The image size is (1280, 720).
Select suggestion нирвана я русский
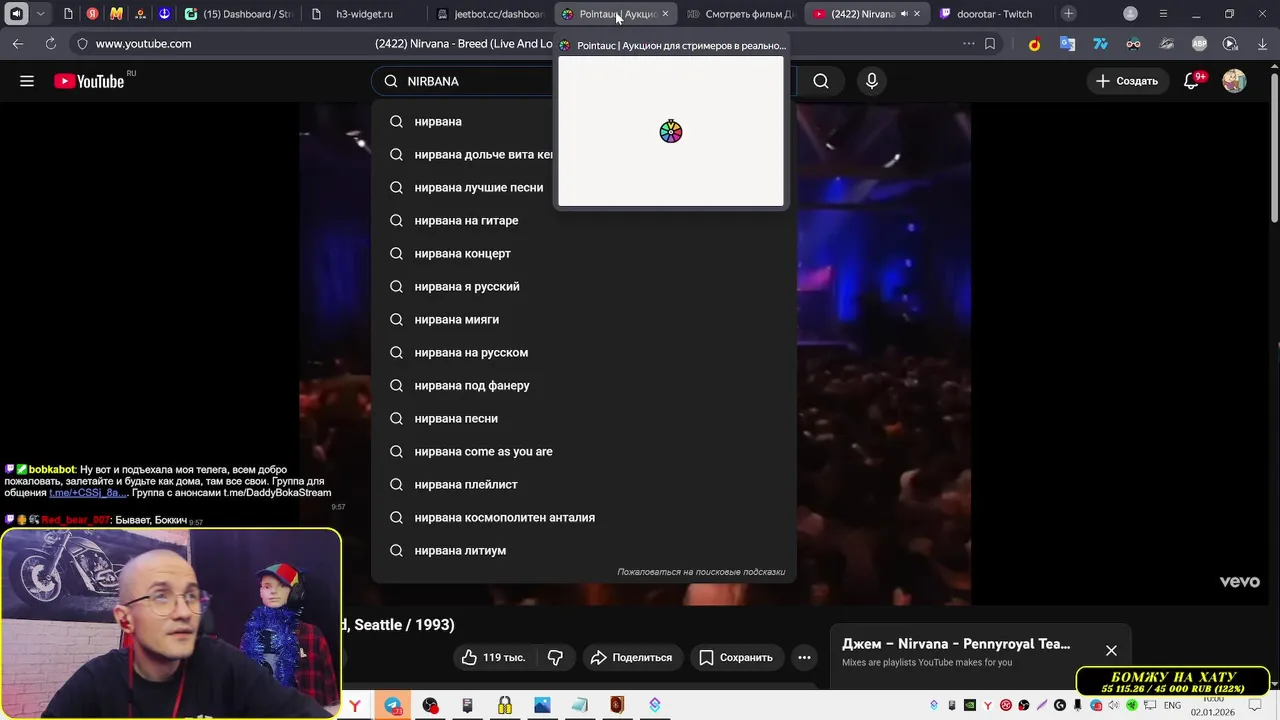tap(583, 286)
